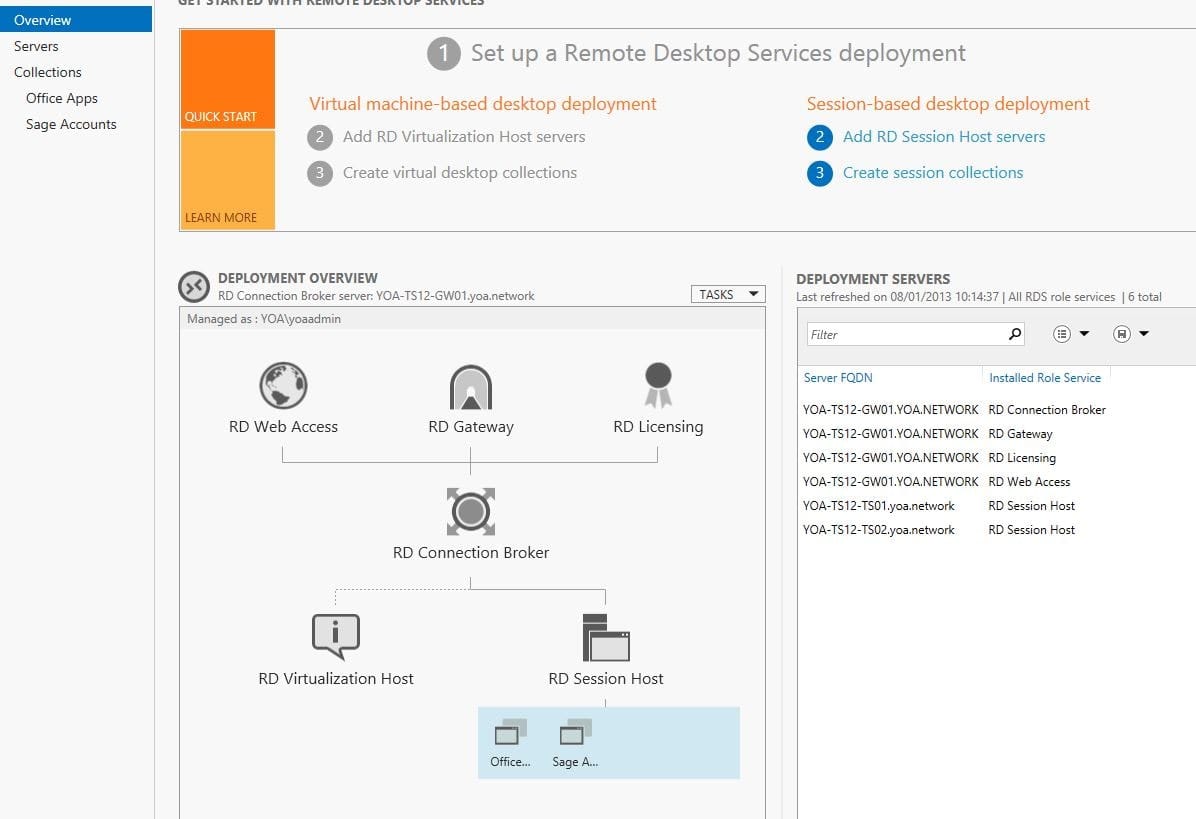
Task: Sort by the Installed Role Service column header
Action: click(x=1045, y=377)
